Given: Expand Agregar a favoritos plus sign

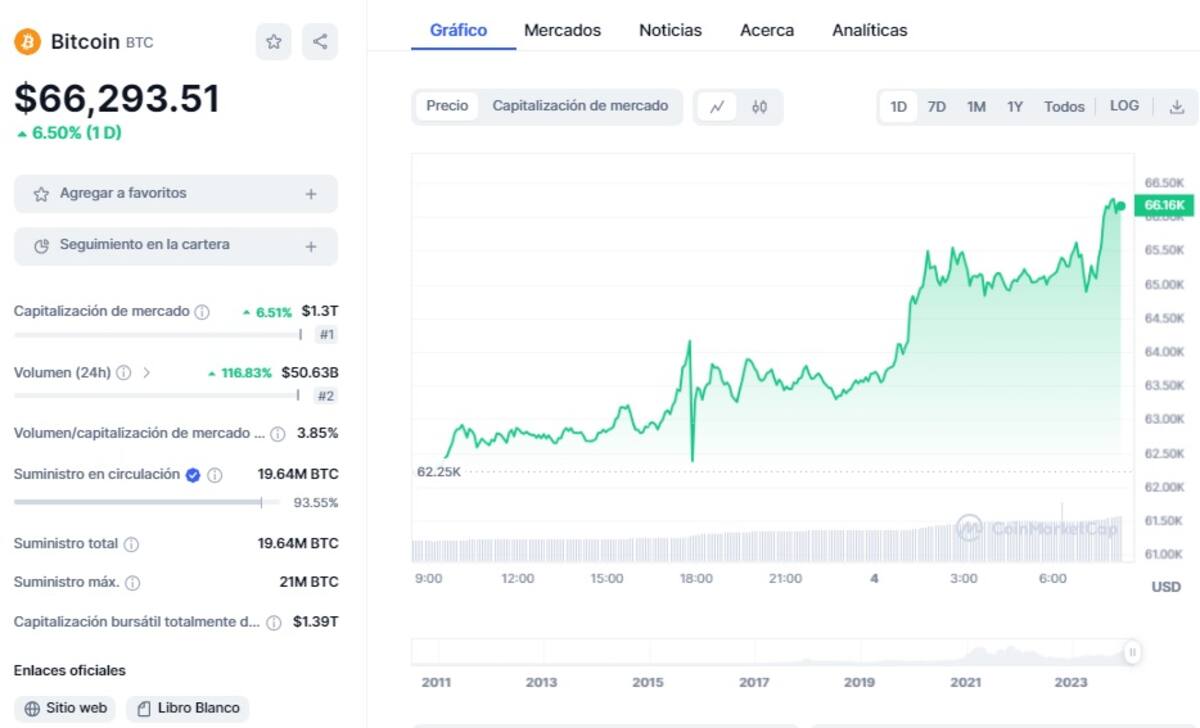Looking at the screenshot, I should (x=311, y=194).
